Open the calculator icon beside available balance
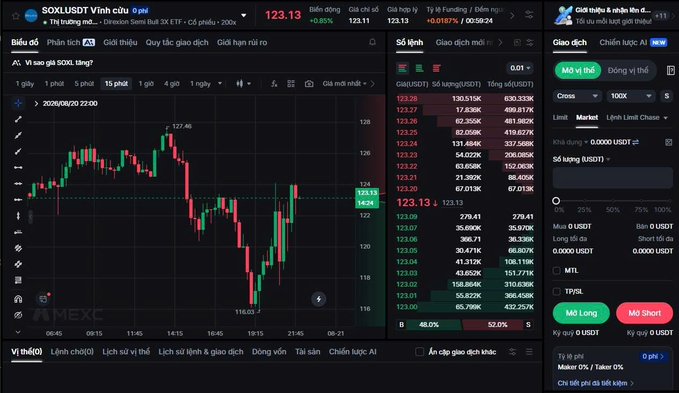The image size is (679, 393). [669, 142]
